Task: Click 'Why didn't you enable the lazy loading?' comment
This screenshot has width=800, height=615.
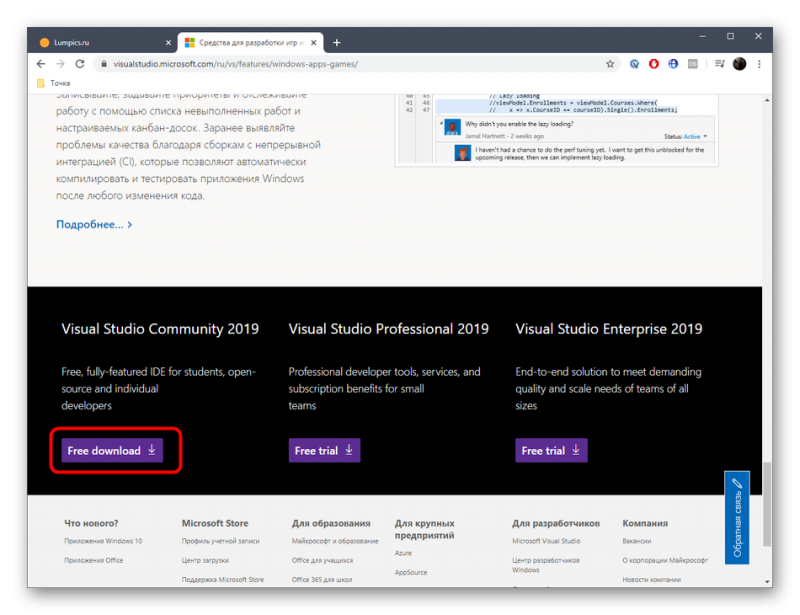Action: point(519,124)
